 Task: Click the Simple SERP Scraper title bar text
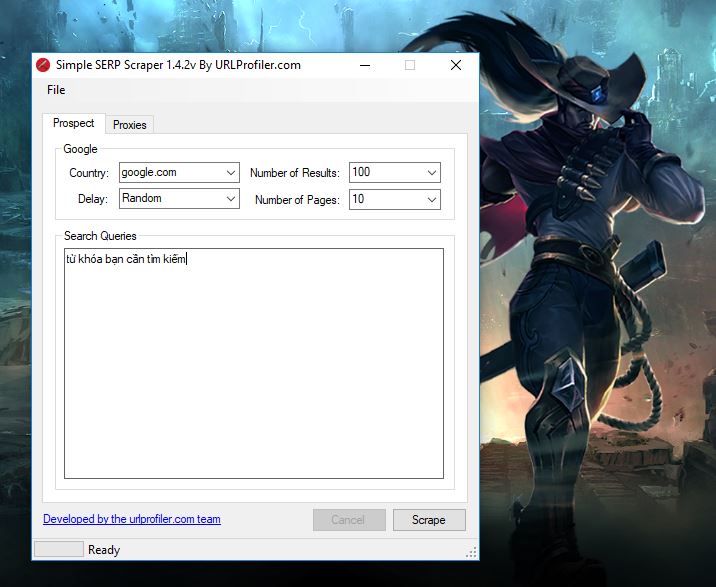tap(178, 65)
